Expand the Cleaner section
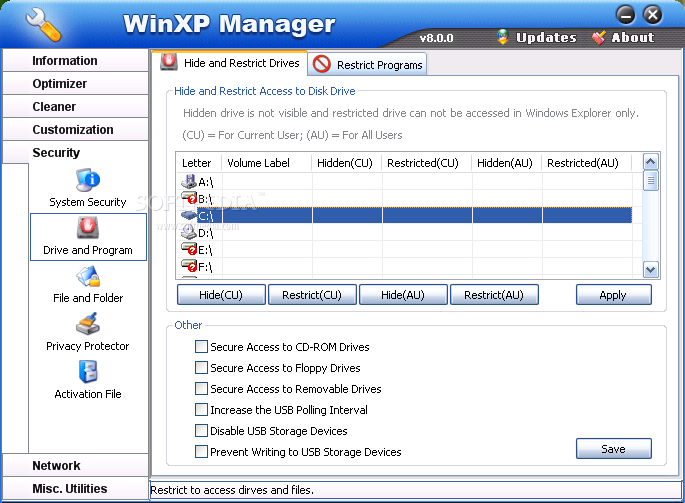 click(x=75, y=107)
